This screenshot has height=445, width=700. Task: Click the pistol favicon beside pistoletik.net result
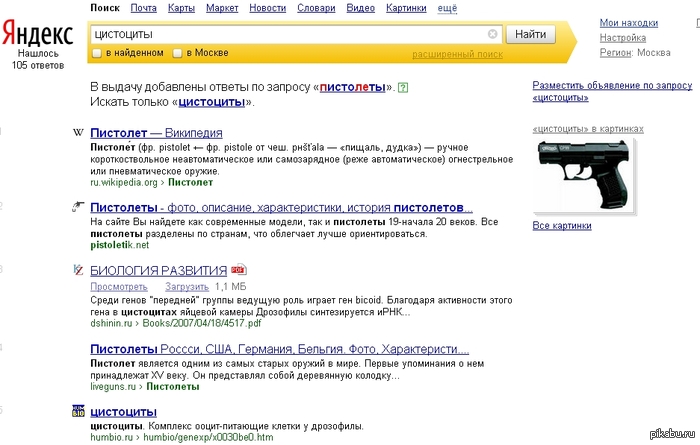point(78,207)
